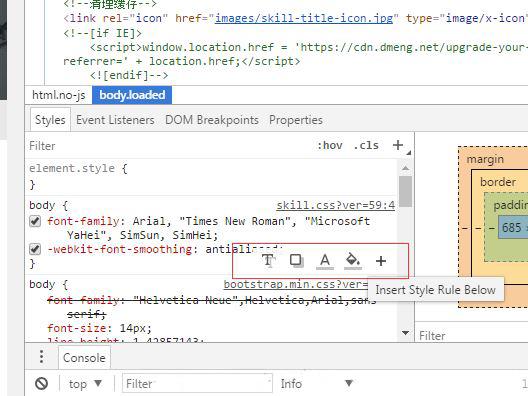The image size is (528, 396).
Task: Click the text-shadow icon in style toolbar
Action: click(268, 260)
